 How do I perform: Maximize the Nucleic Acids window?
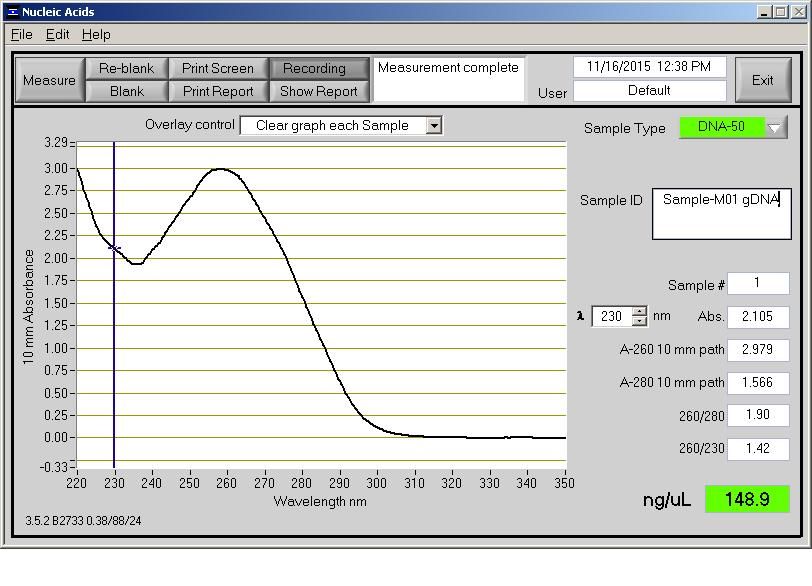click(x=781, y=12)
